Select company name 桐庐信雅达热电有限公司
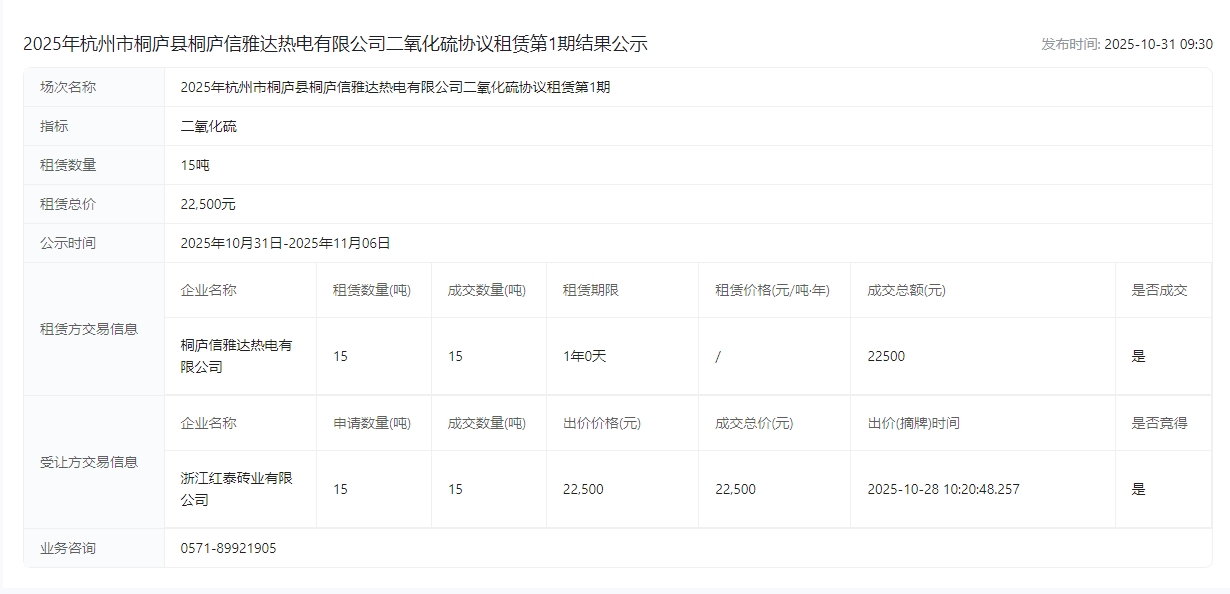 point(237,356)
